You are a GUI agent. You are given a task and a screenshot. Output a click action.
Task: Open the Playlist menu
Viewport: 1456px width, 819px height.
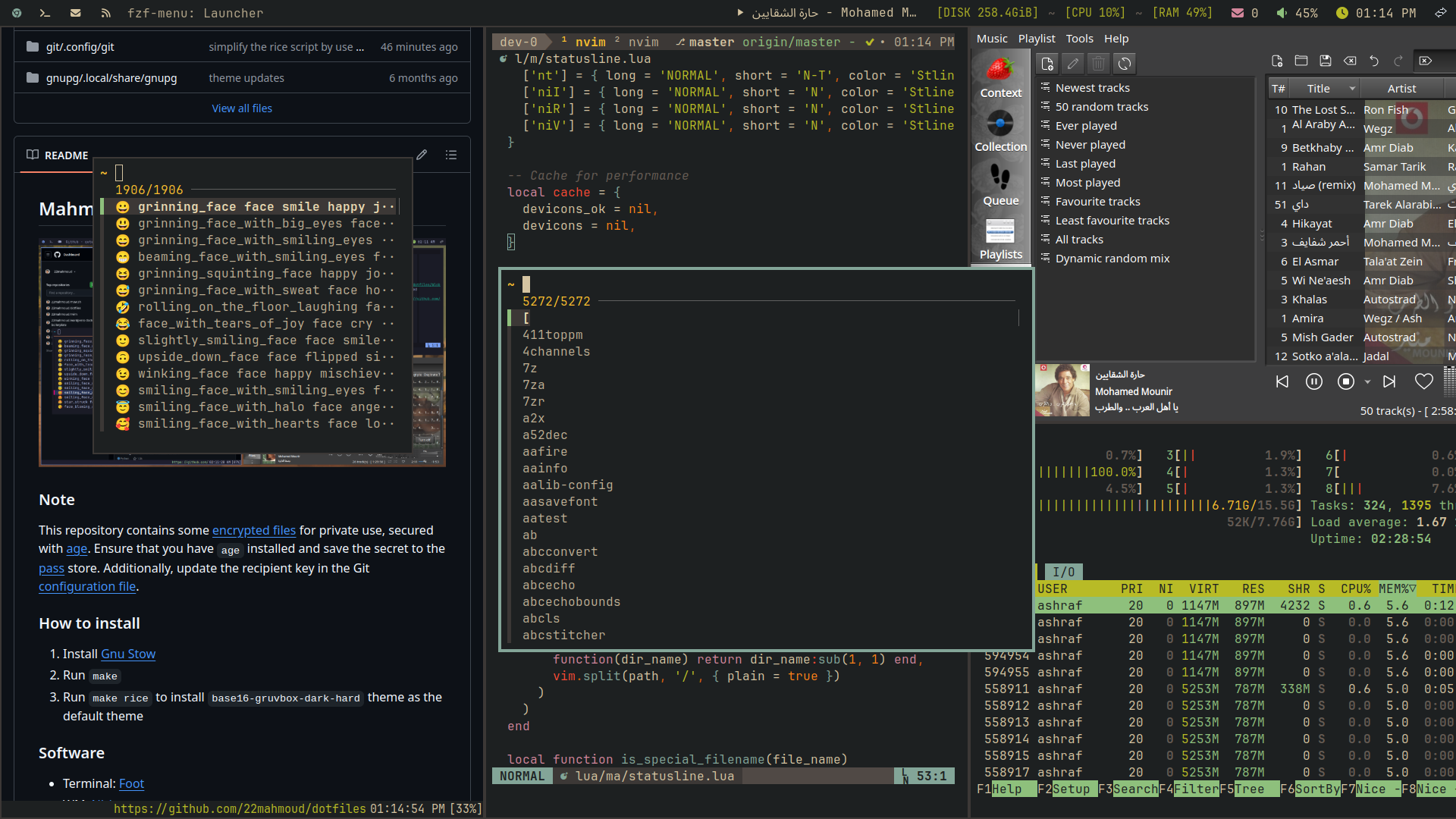1037,39
